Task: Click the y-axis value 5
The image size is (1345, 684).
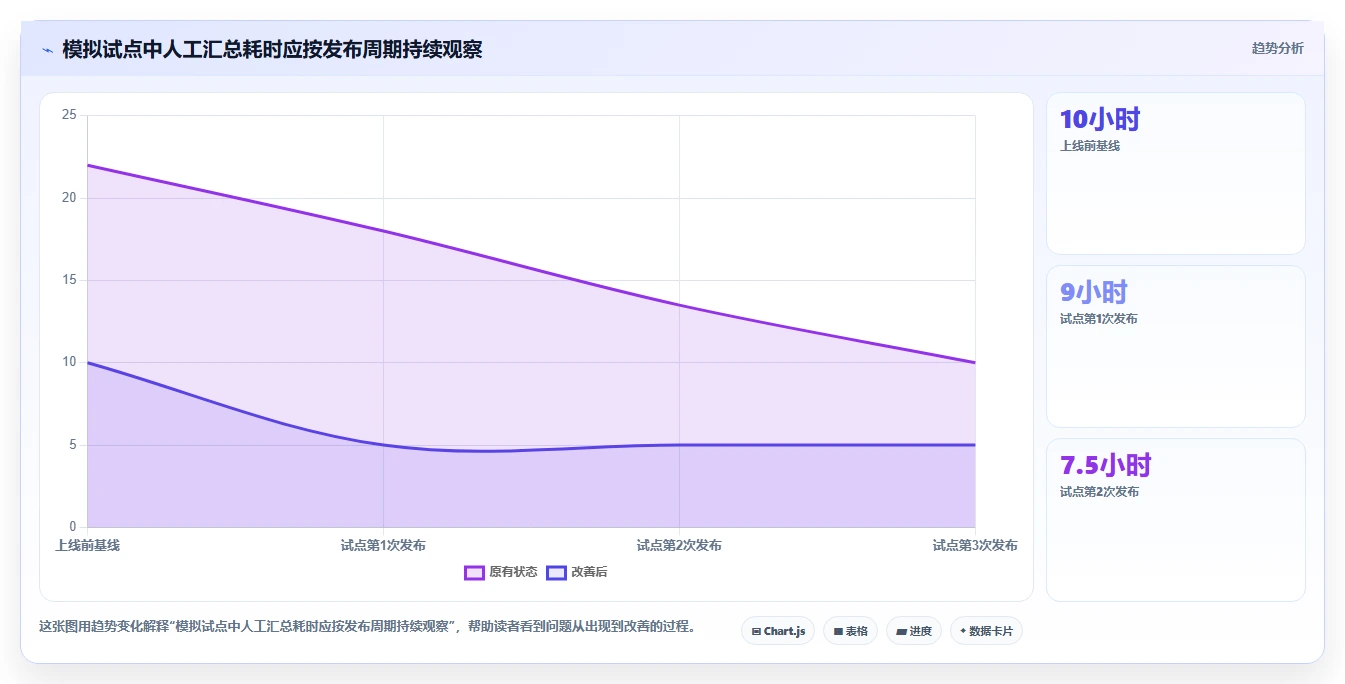Action: pyautogui.click(x=72, y=445)
